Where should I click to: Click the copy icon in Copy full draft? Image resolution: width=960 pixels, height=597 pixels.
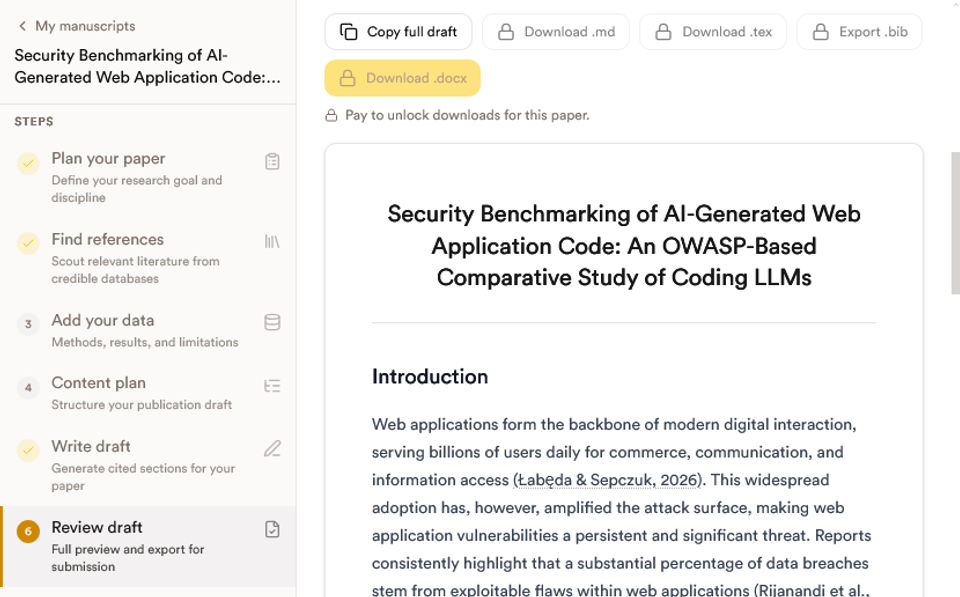349,32
